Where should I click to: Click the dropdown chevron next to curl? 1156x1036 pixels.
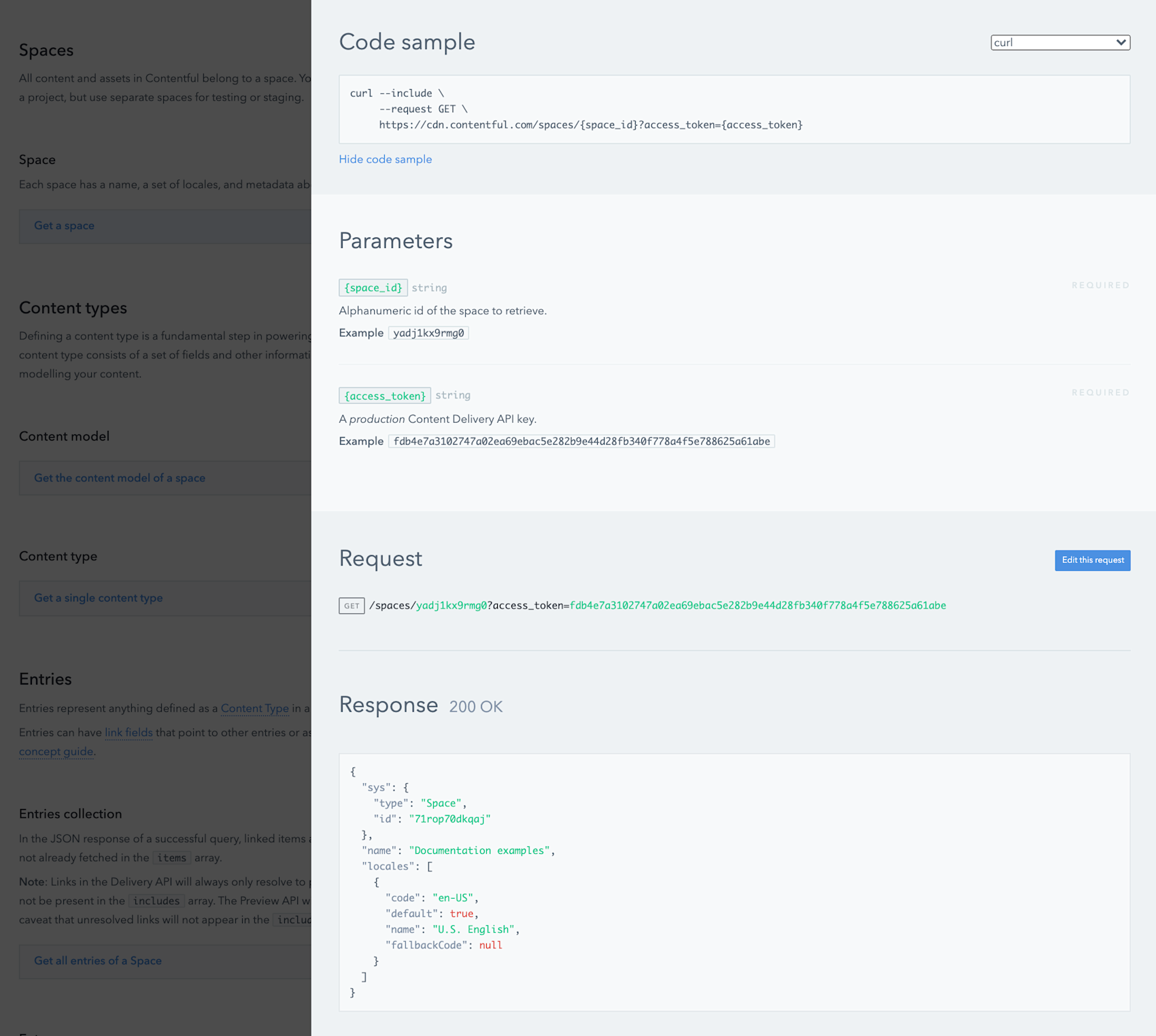(x=1121, y=42)
